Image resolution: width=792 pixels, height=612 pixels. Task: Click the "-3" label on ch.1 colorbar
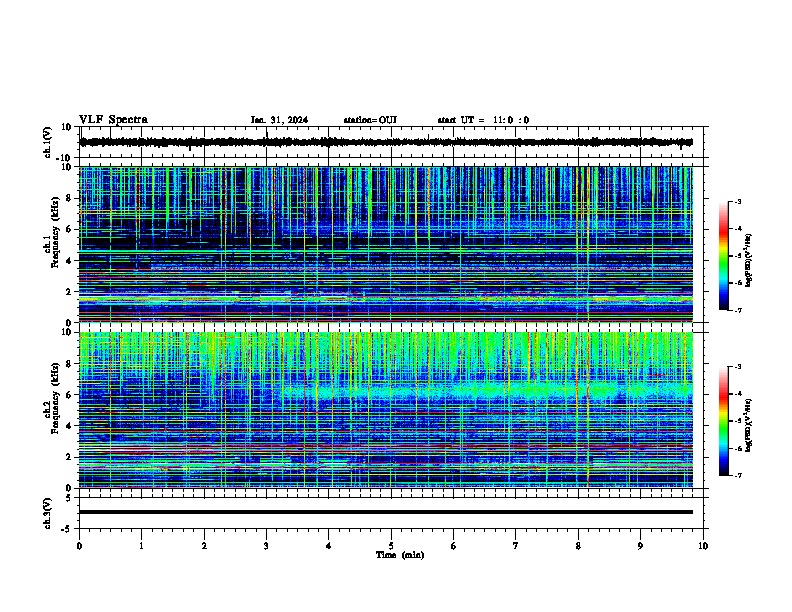(738, 201)
